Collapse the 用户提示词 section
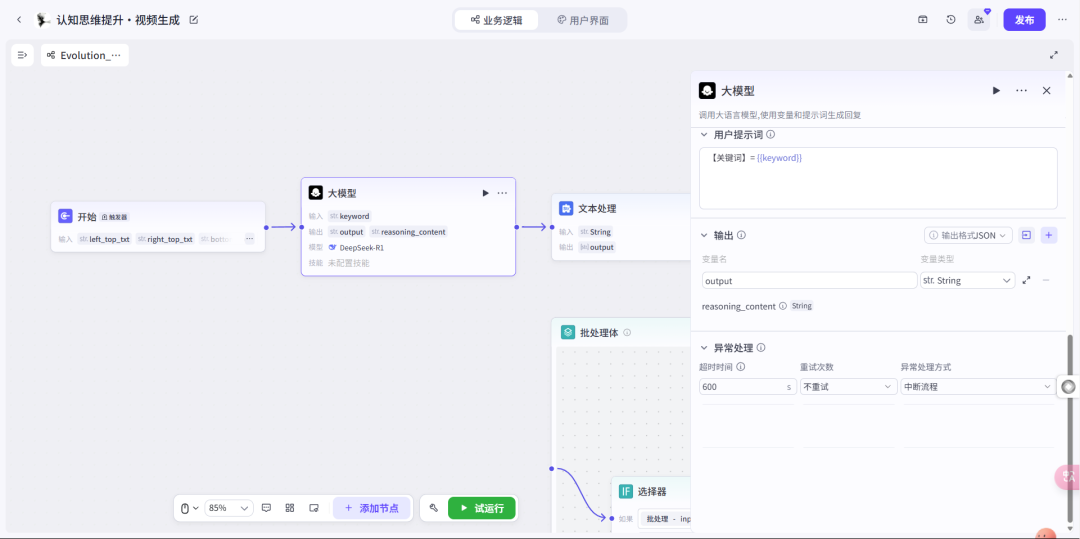This screenshot has width=1080, height=539. [x=704, y=135]
